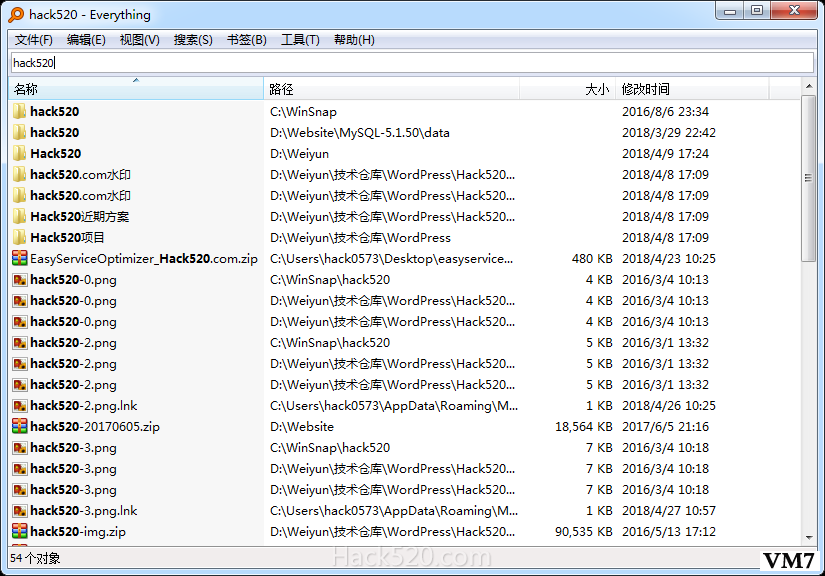
Task: Click folder icon of Hack520项目
Action: tap(19, 237)
